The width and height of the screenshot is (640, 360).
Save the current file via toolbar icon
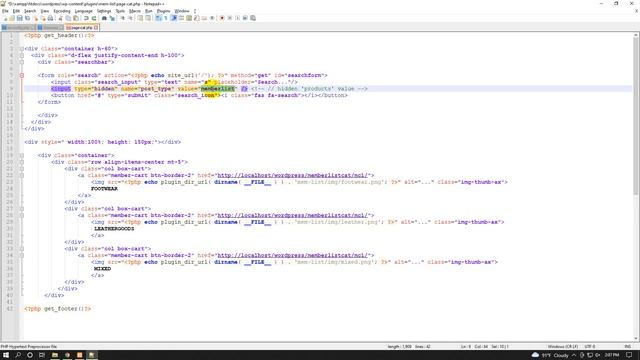pyautogui.click(x=20, y=18)
